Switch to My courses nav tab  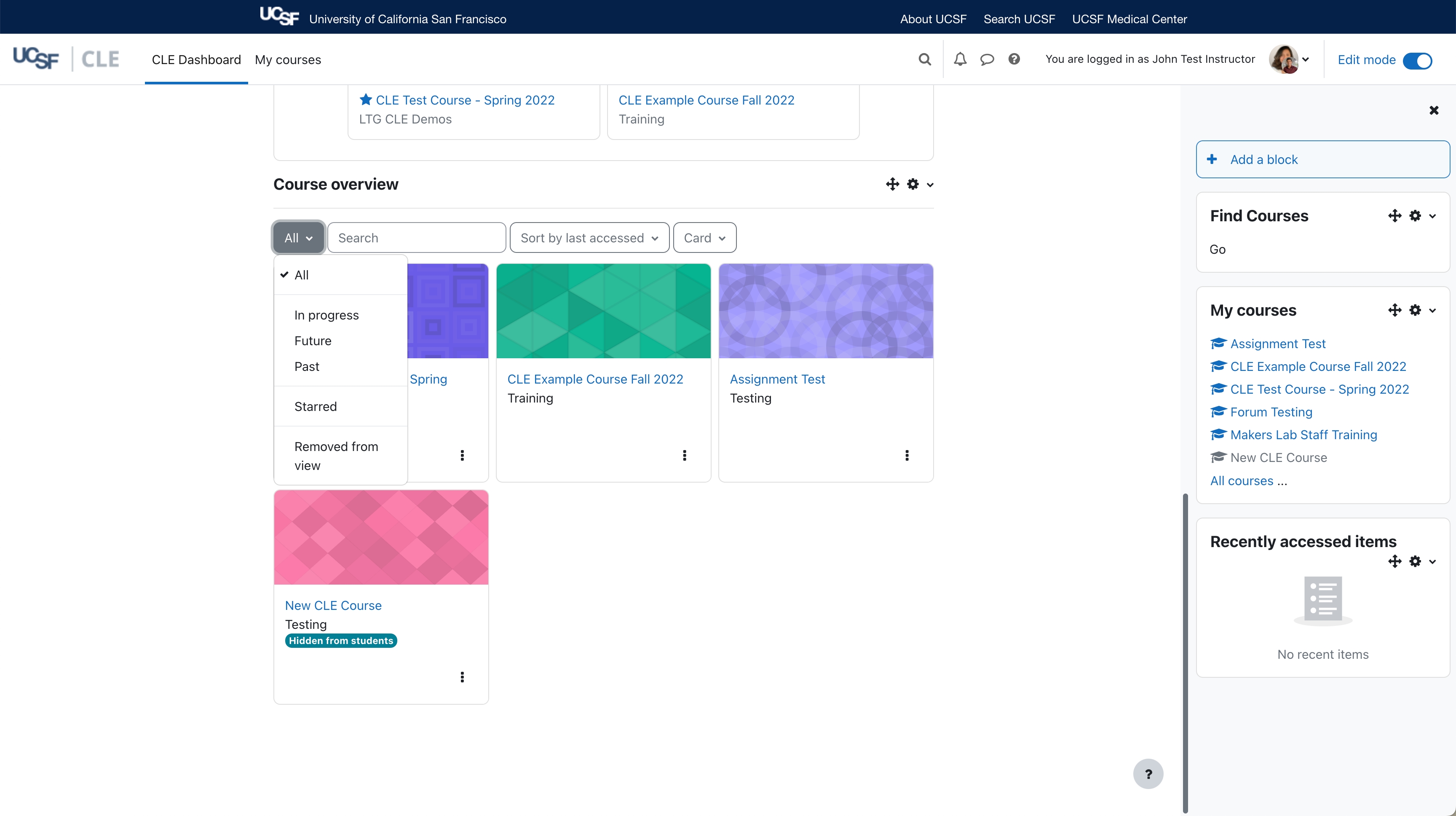(x=288, y=59)
